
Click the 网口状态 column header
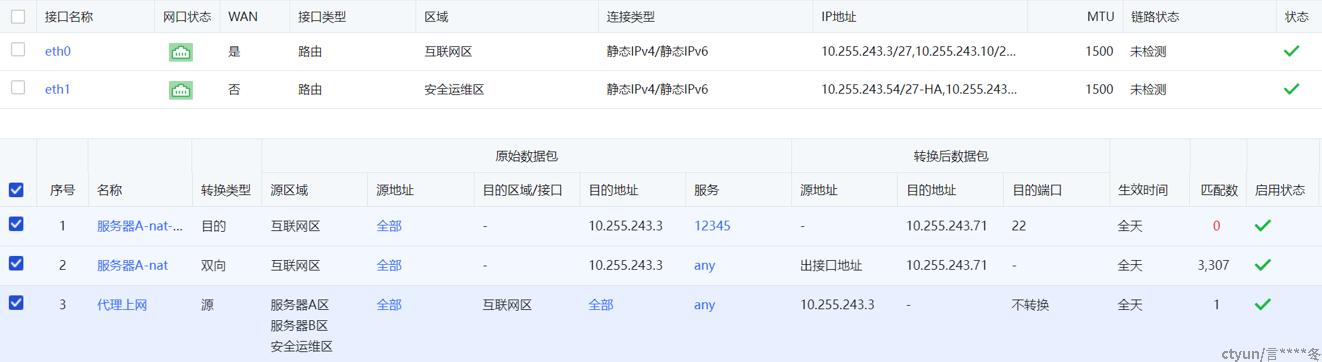(187, 17)
